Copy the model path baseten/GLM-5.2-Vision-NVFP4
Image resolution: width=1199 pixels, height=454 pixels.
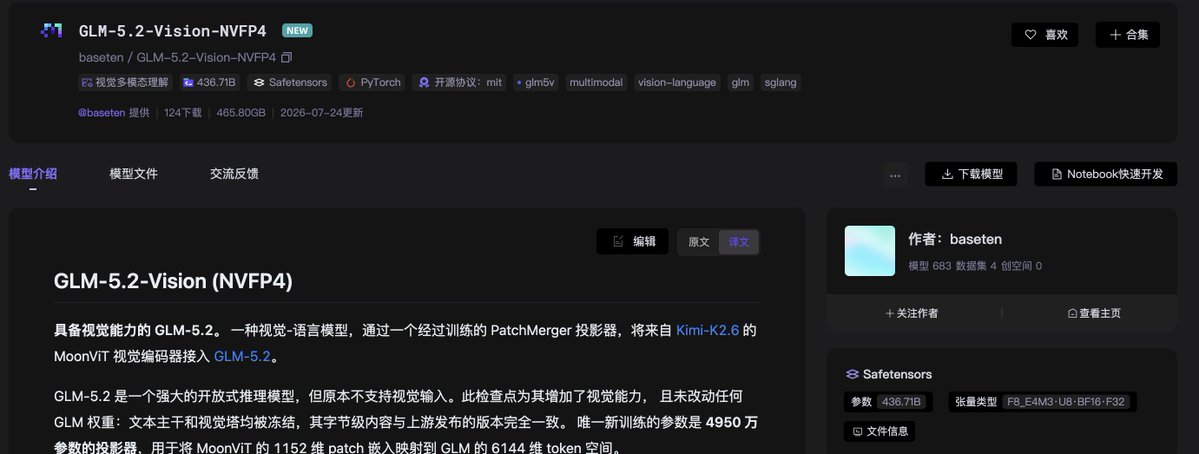[287, 57]
